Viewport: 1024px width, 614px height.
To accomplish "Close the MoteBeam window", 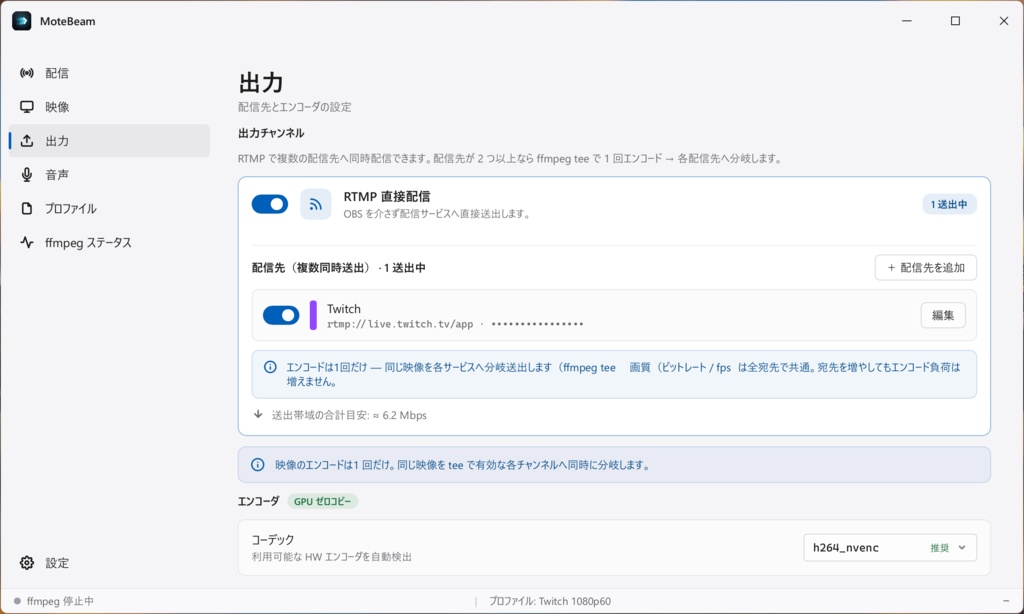I will (x=1004, y=21).
